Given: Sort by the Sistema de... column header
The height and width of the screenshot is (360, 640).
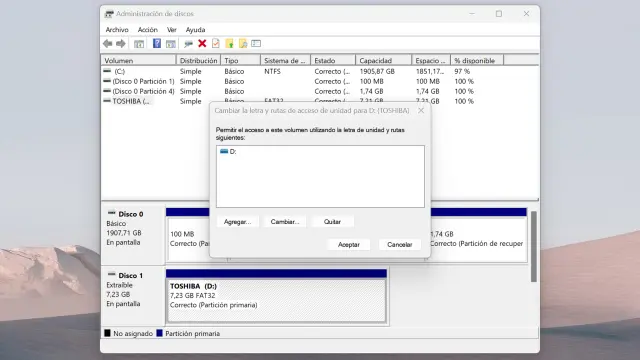Looking at the screenshot, I should (286, 60).
